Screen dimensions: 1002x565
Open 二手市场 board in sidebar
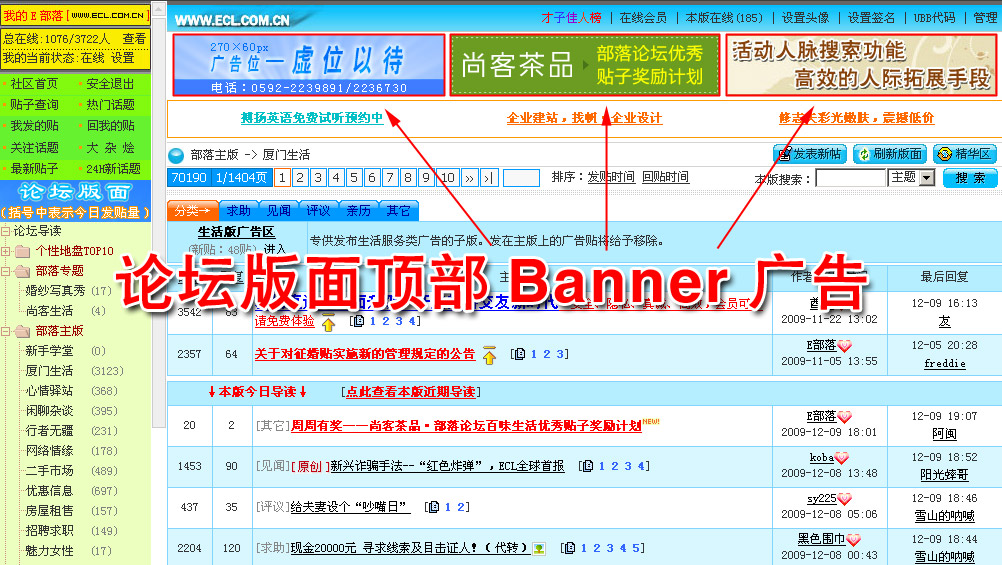(49, 471)
